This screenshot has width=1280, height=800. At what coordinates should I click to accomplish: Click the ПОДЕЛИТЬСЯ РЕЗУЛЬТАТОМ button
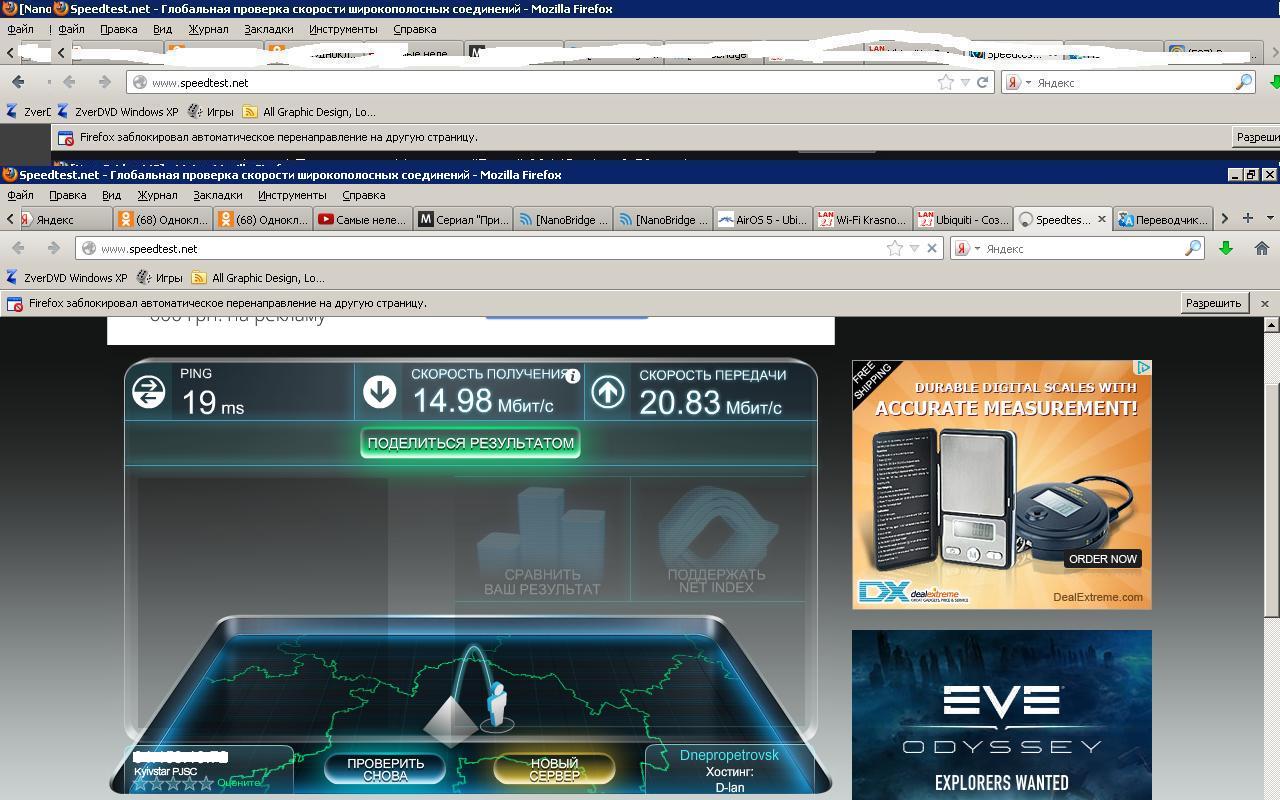pos(470,443)
